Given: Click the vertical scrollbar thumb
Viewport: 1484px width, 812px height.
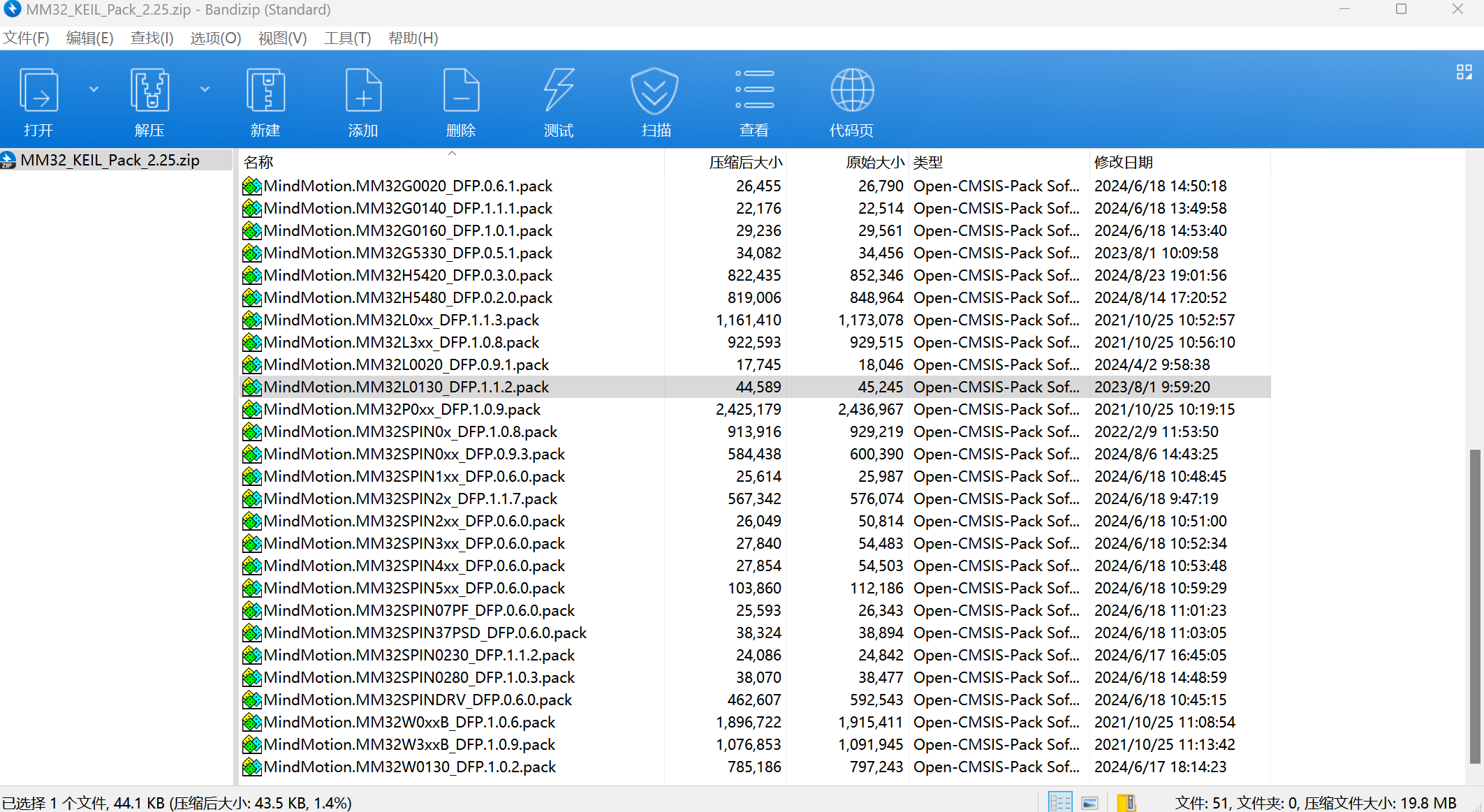Looking at the screenshot, I should (1474, 606).
